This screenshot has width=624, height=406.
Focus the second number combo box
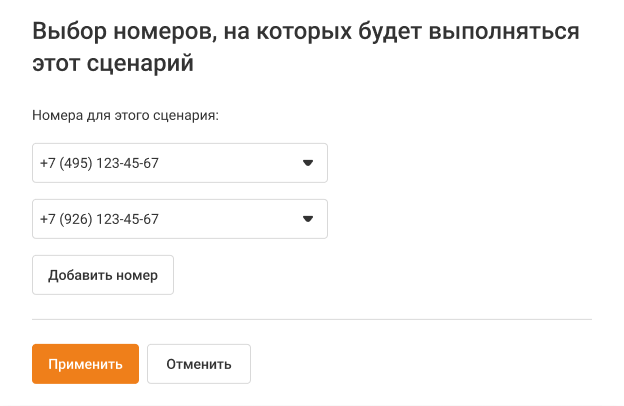(x=180, y=219)
